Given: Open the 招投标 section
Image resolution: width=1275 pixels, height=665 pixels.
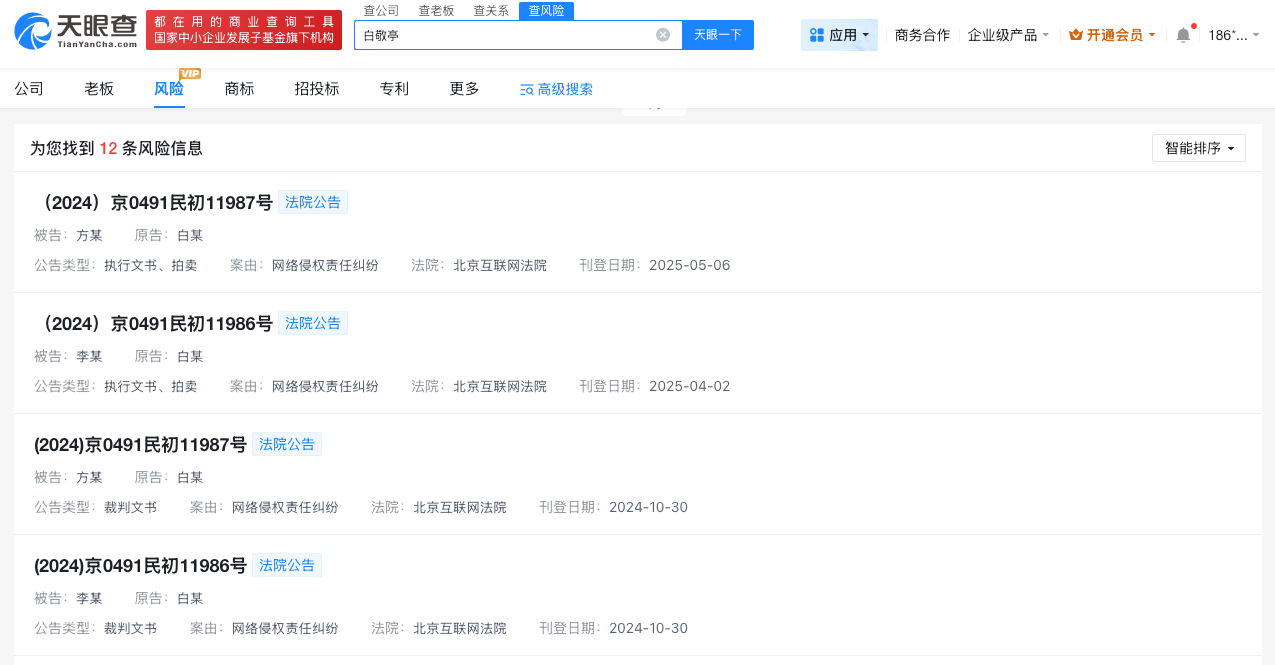Looking at the screenshot, I should 316,88.
